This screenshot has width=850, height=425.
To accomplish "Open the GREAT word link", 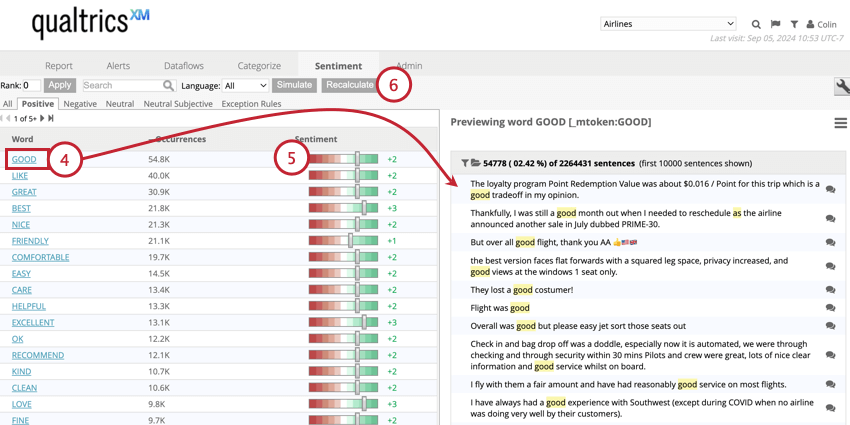I will tap(24, 192).
